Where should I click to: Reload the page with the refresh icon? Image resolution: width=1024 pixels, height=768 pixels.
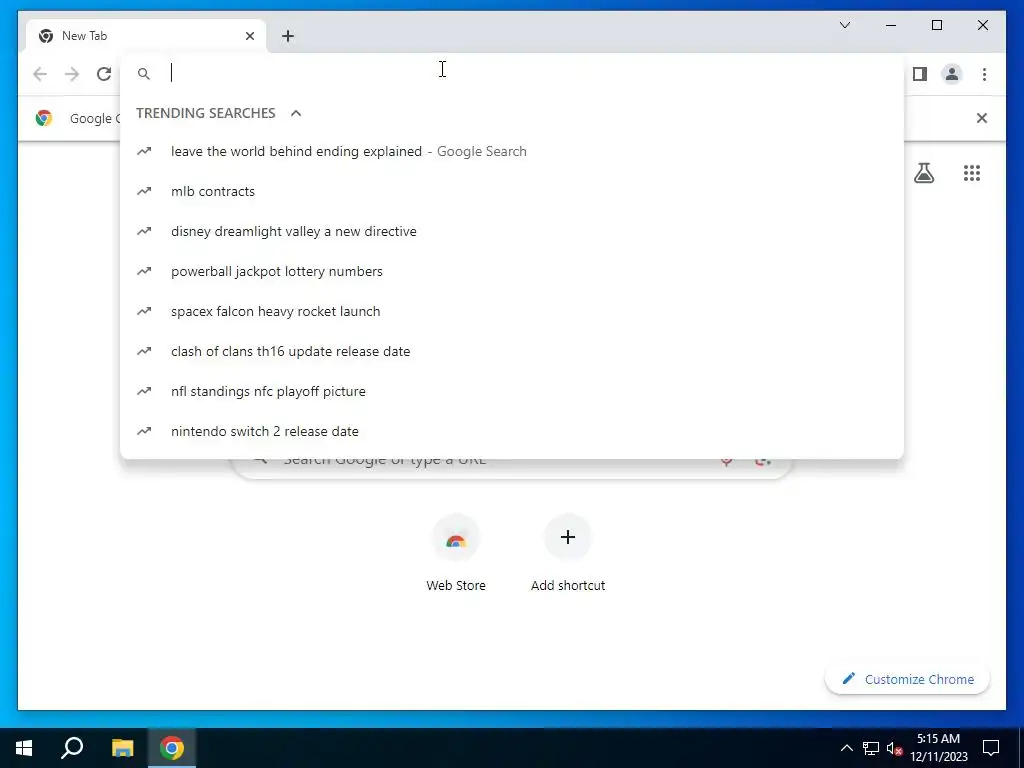pyautogui.click(x=104, y=74)
